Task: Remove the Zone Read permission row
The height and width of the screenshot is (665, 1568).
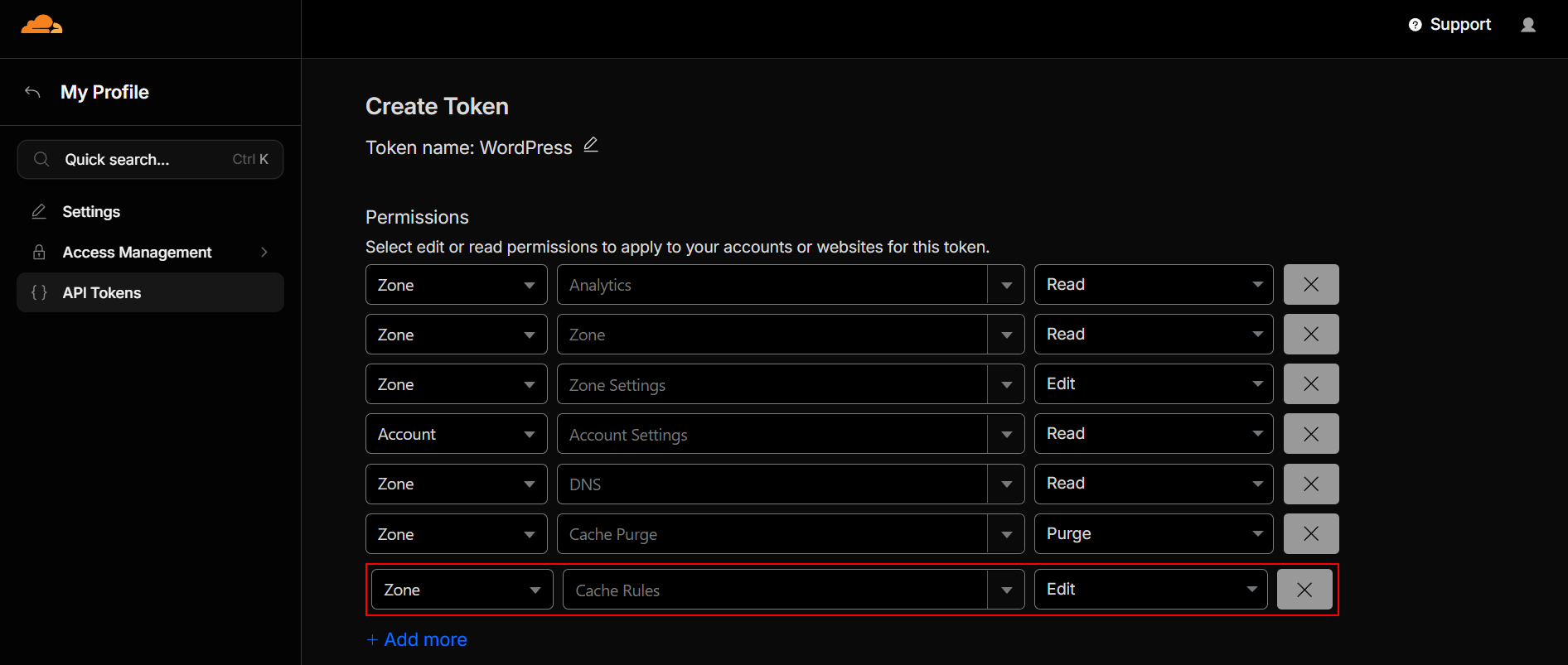Action: (x=1311, y=334)
